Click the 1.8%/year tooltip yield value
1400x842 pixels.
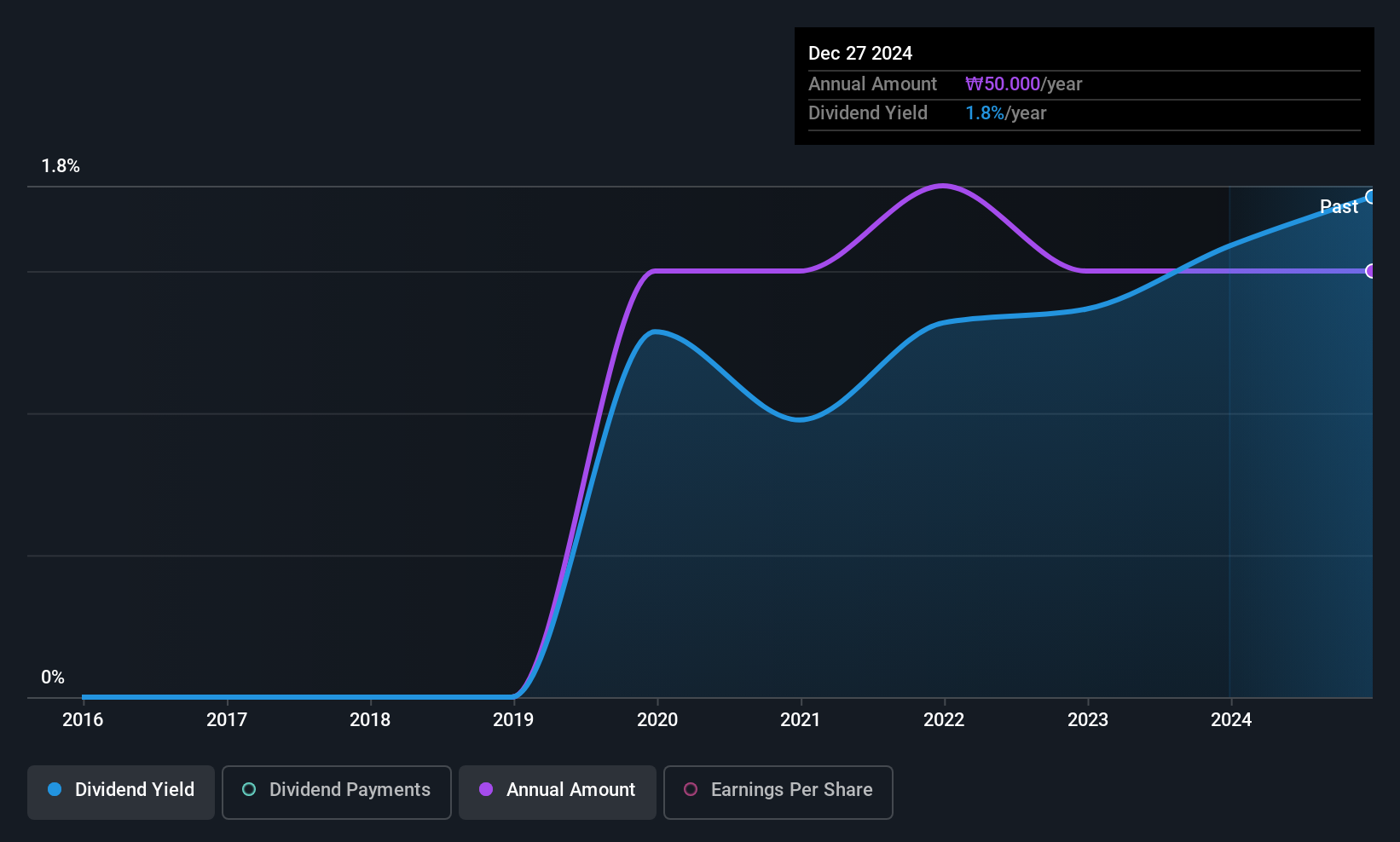[x=1005, y=113]
